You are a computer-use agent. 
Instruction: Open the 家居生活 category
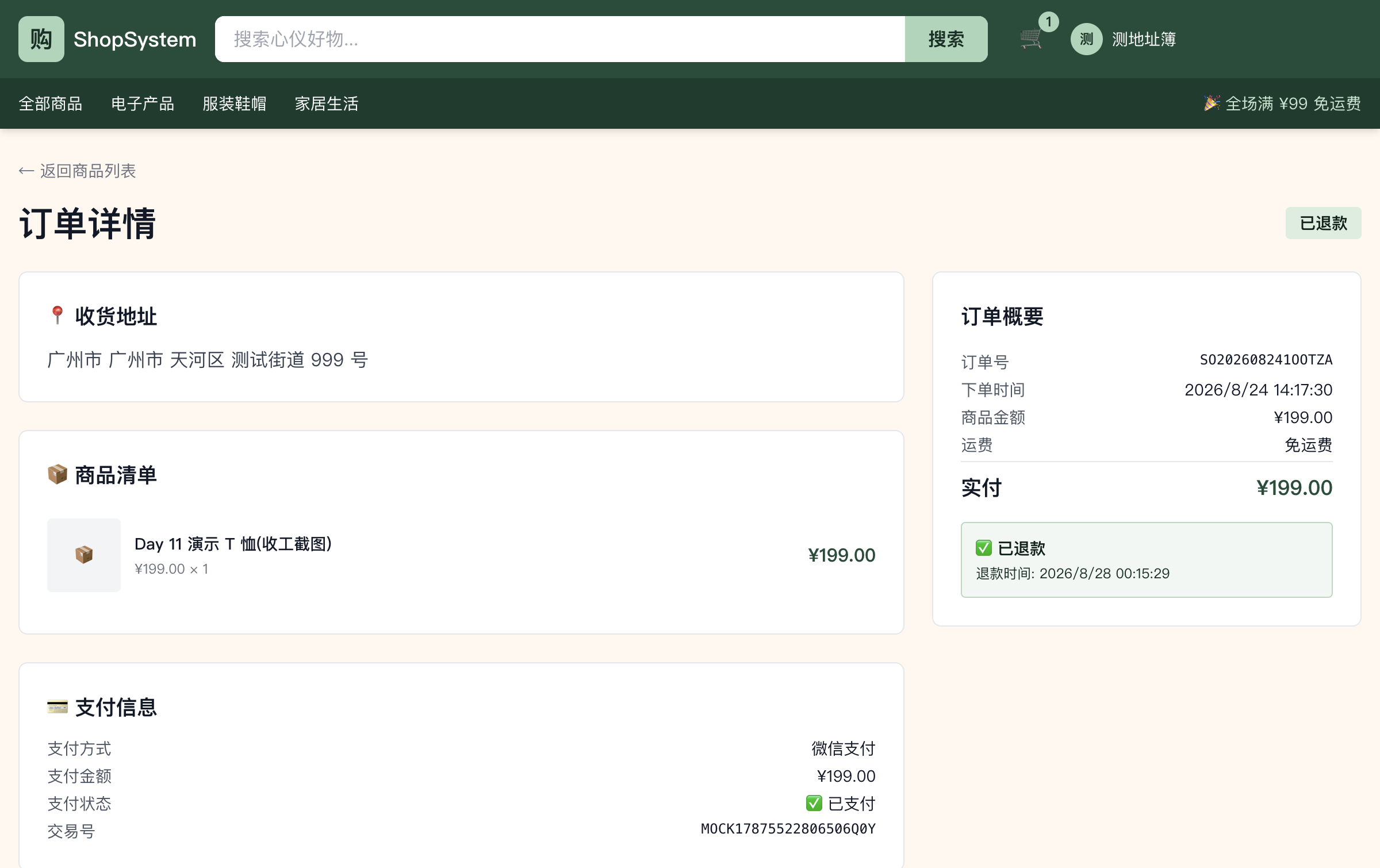tap(327, 103)
